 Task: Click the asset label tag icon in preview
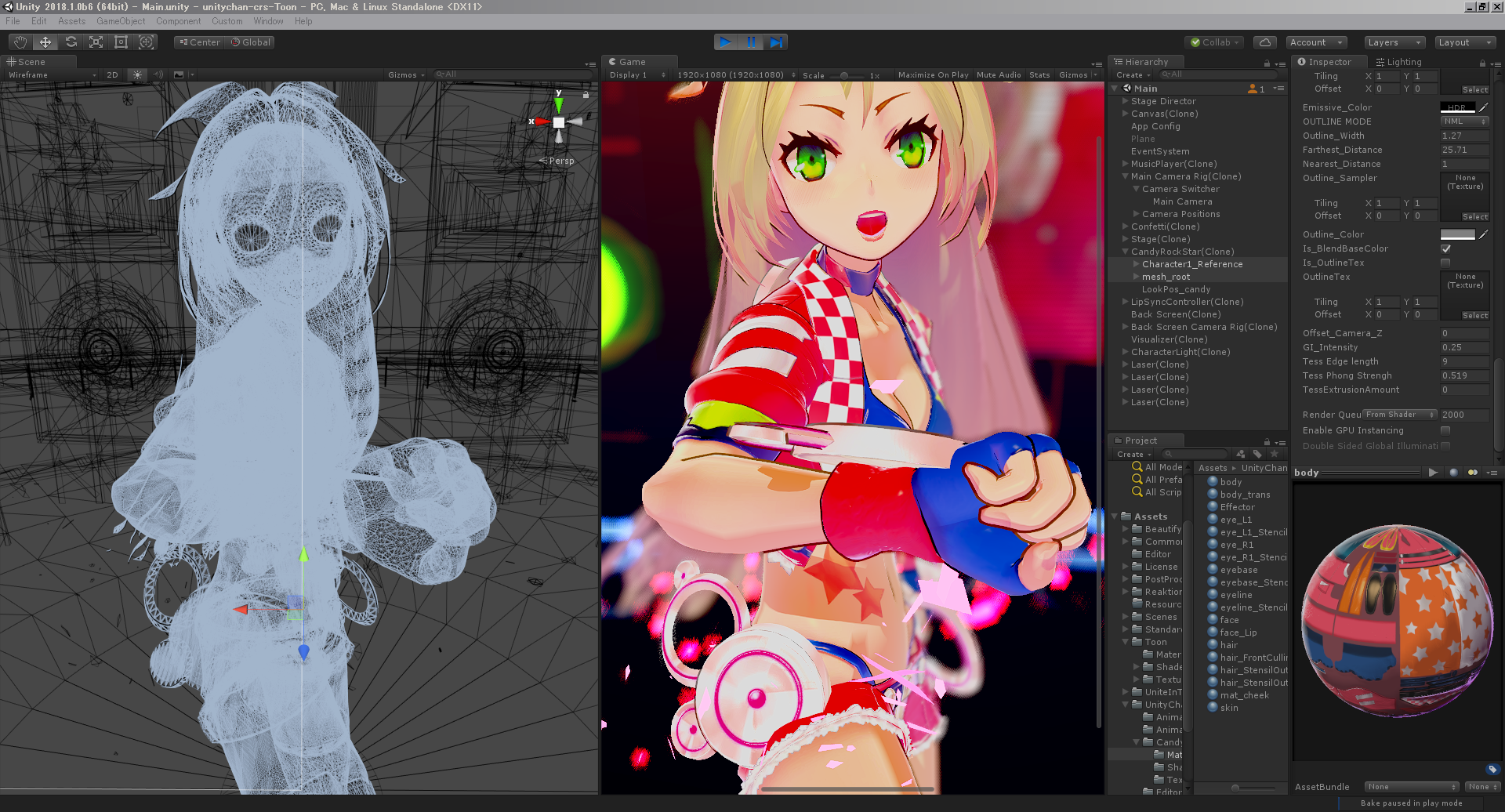pyautogui.click(x=1492, y=769)
